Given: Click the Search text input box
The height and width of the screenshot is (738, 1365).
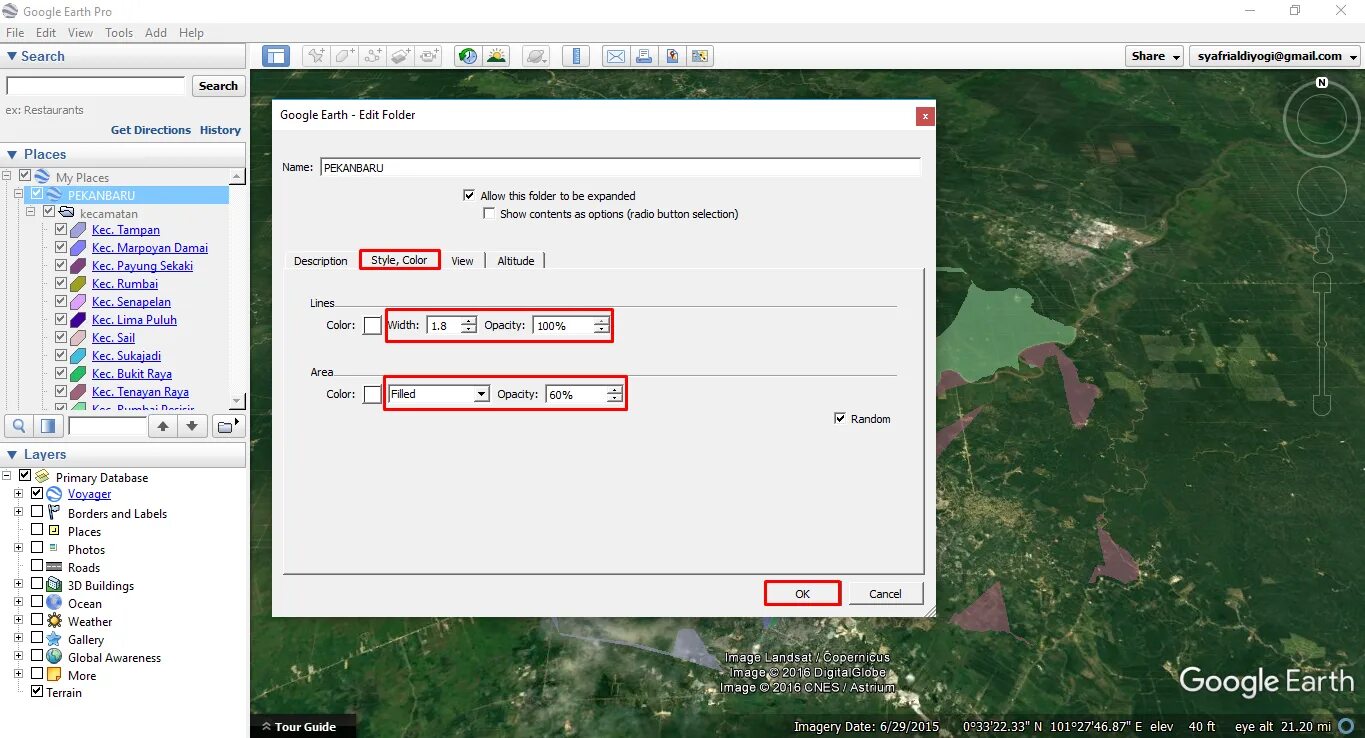Looking at the screenshot, I should tap(96, 86).
